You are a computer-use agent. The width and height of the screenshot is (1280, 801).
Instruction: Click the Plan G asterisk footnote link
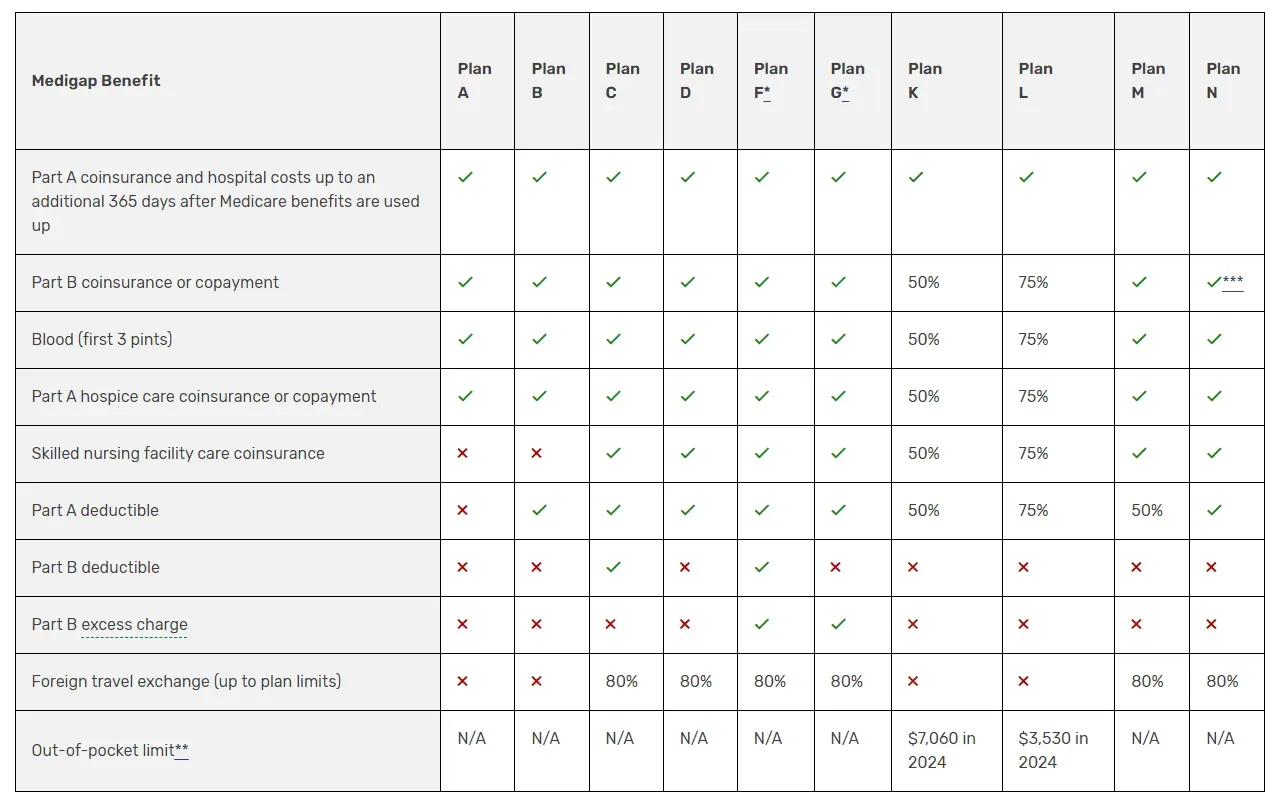point(845,93)
